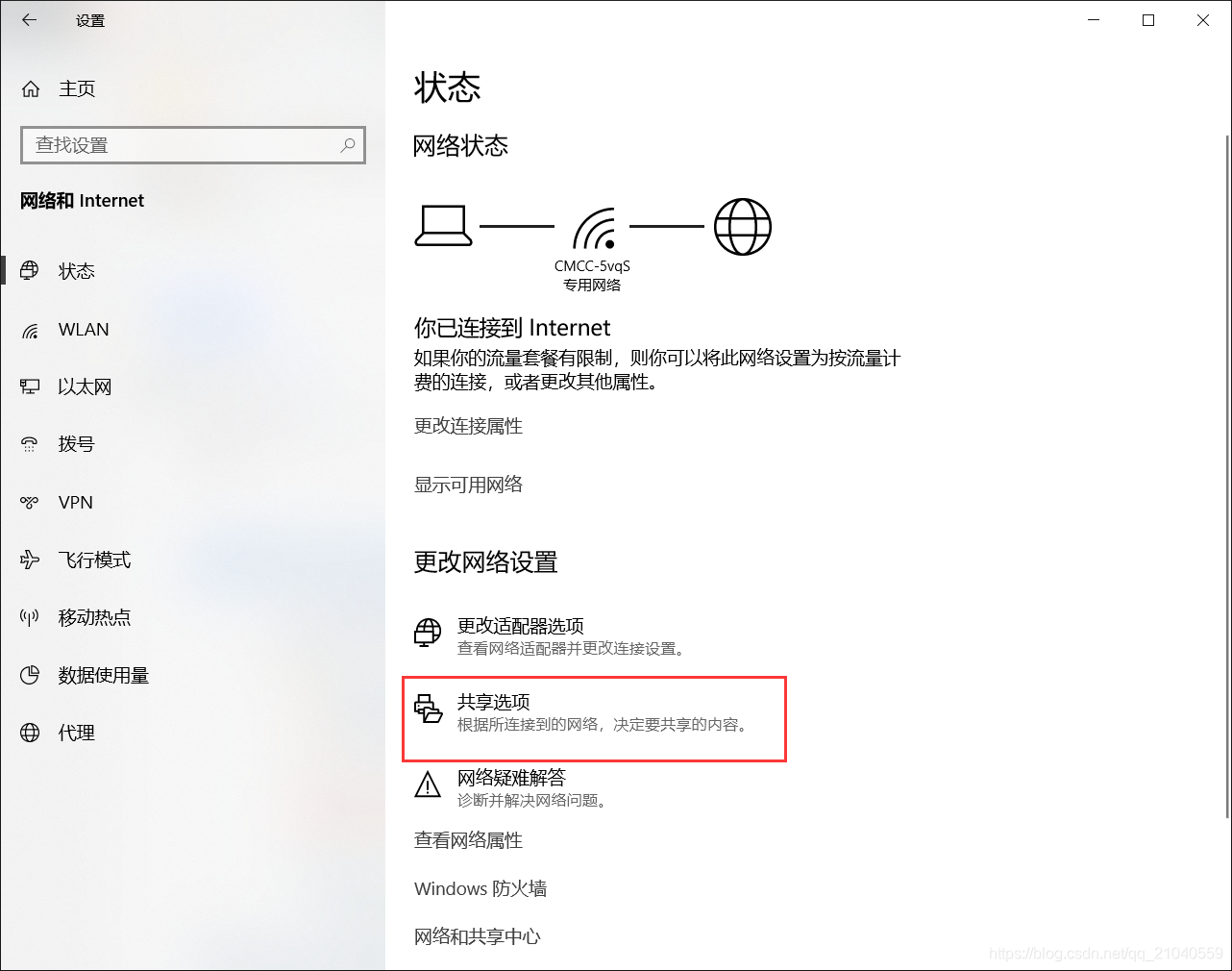Image resolution: width=1232 pixels, height=971 pixels.
Task: Click the 查看网络属性 link
Action: coord(468,840)
